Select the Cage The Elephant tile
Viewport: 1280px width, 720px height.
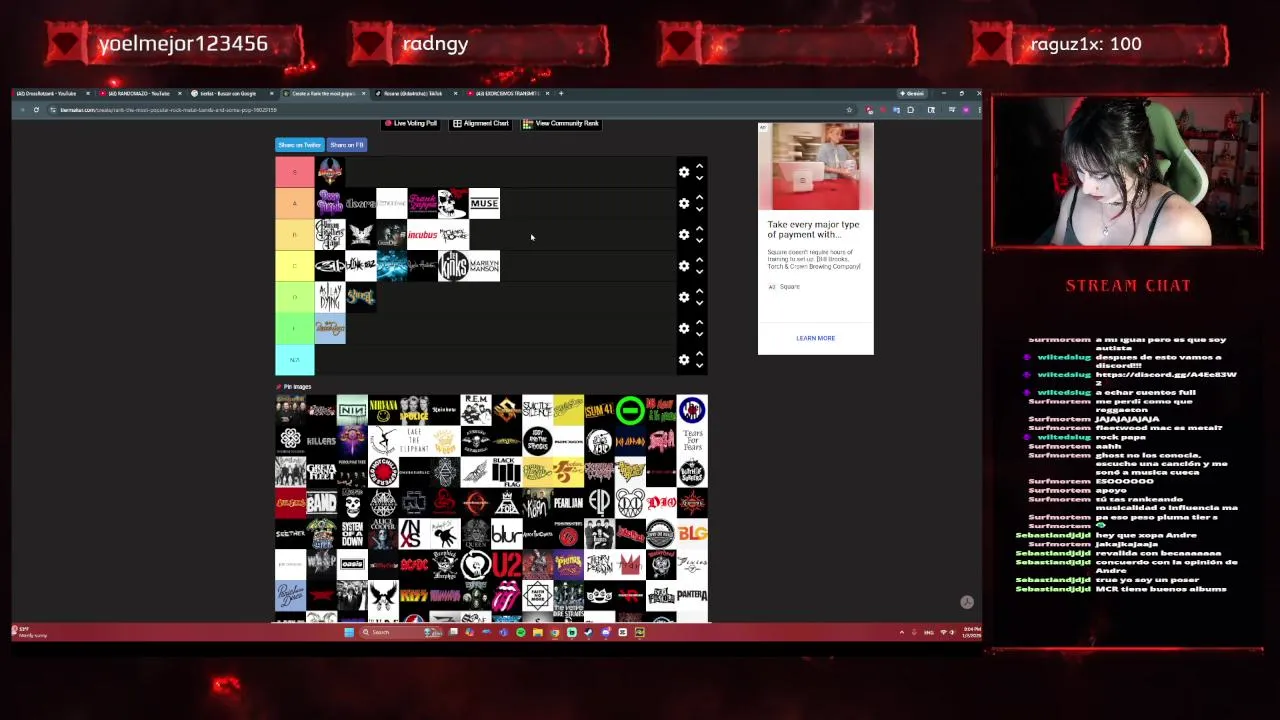click(414, 440)
